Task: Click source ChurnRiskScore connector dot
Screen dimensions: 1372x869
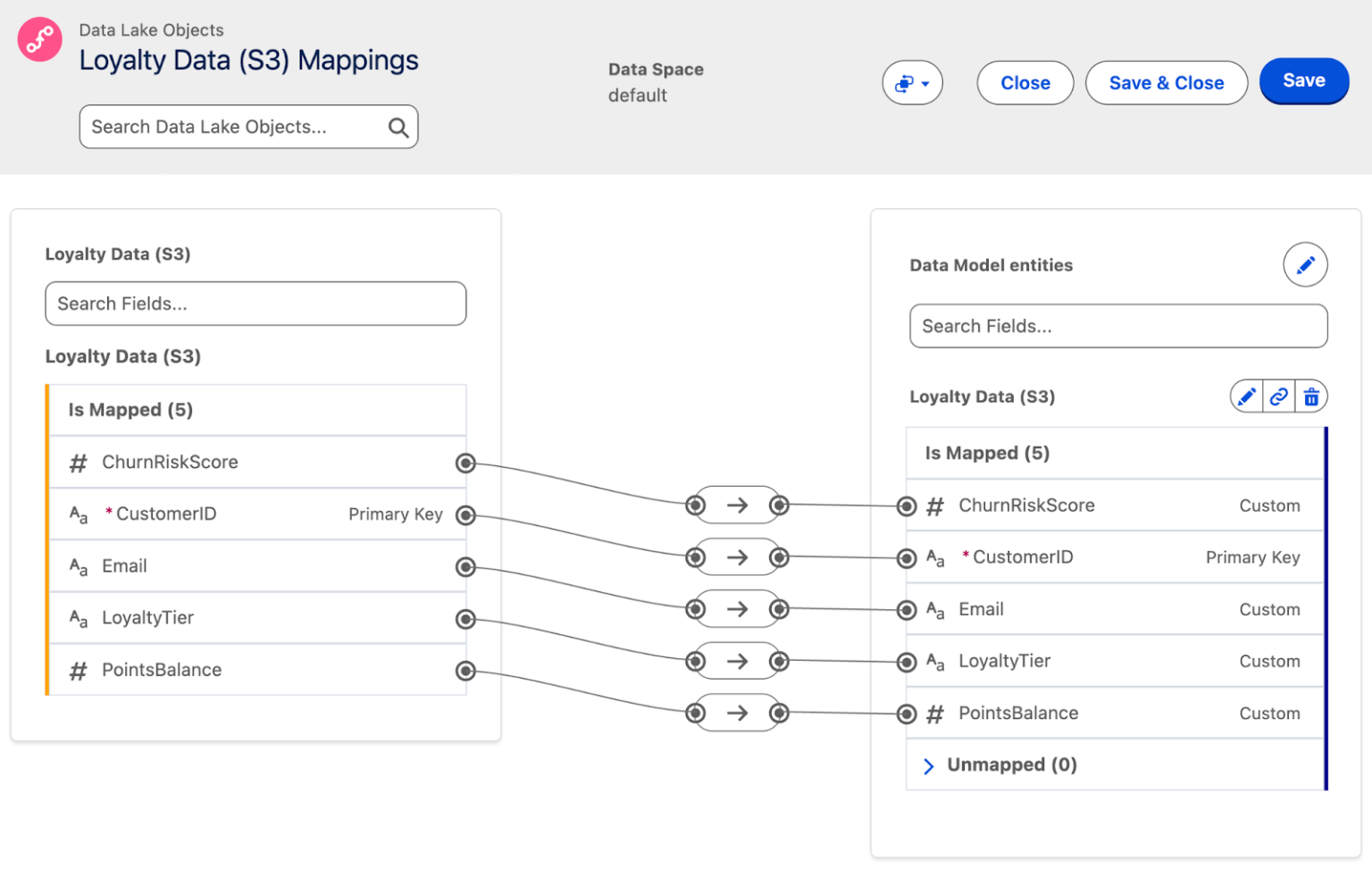Action: point(465,463)
